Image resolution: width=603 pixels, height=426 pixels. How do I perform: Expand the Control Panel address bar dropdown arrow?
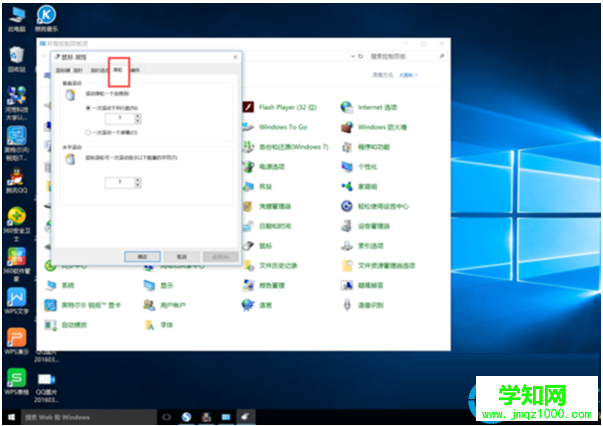pyautogui.click(x=353, y=56)
